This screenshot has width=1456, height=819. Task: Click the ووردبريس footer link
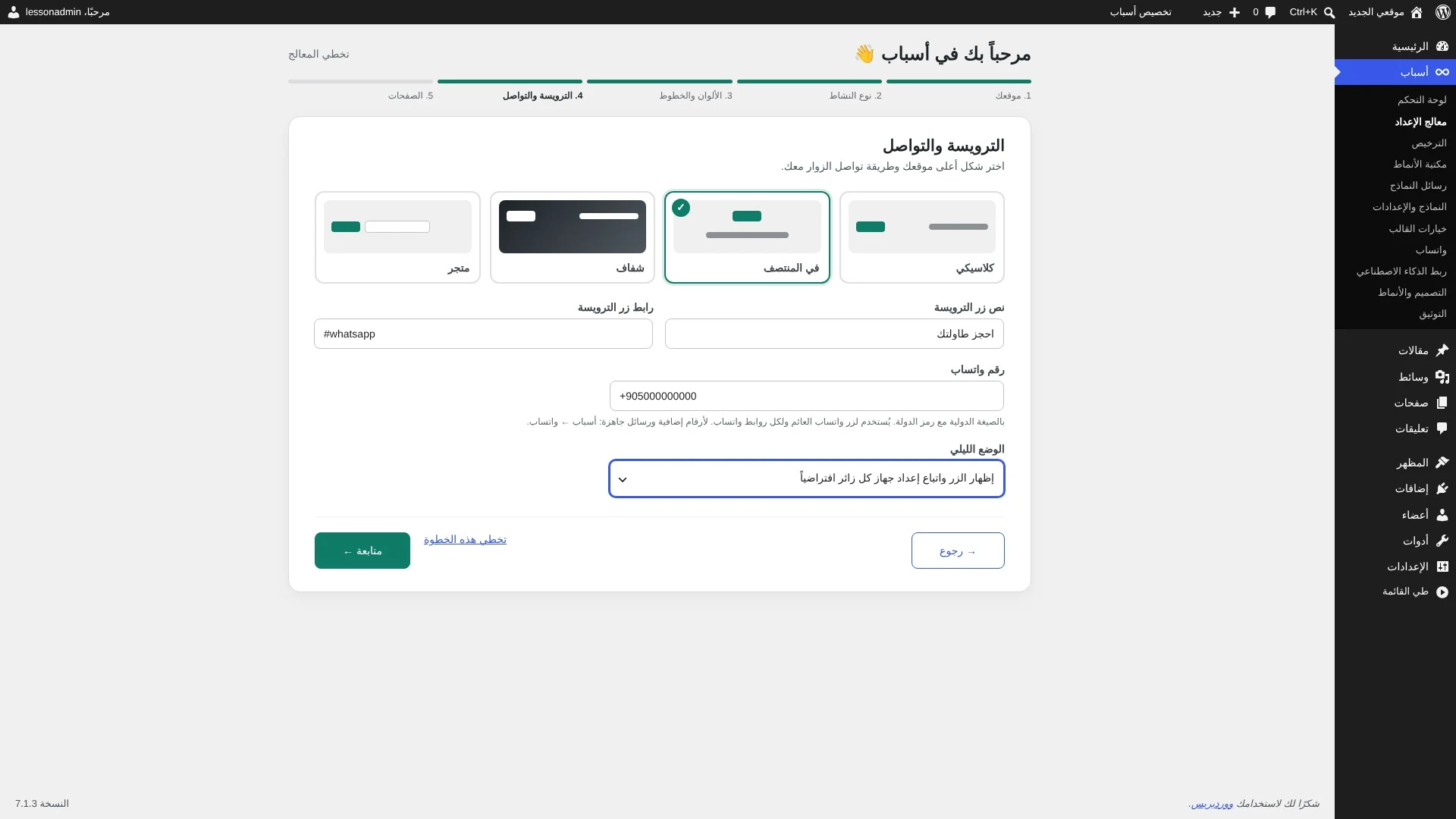click(x=1211, y=804)
